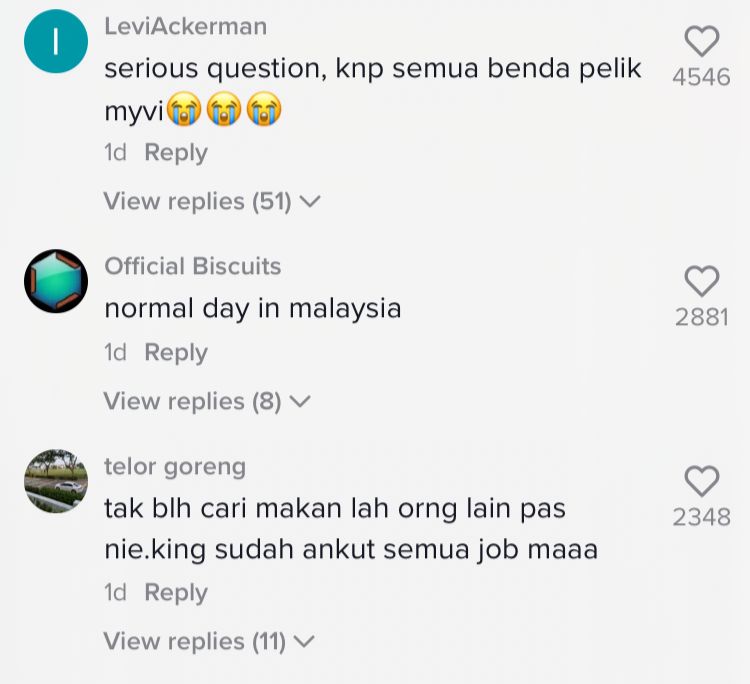
Task: Like Official Biscuits' comment heart icon
Action: (x=702, y=281)
